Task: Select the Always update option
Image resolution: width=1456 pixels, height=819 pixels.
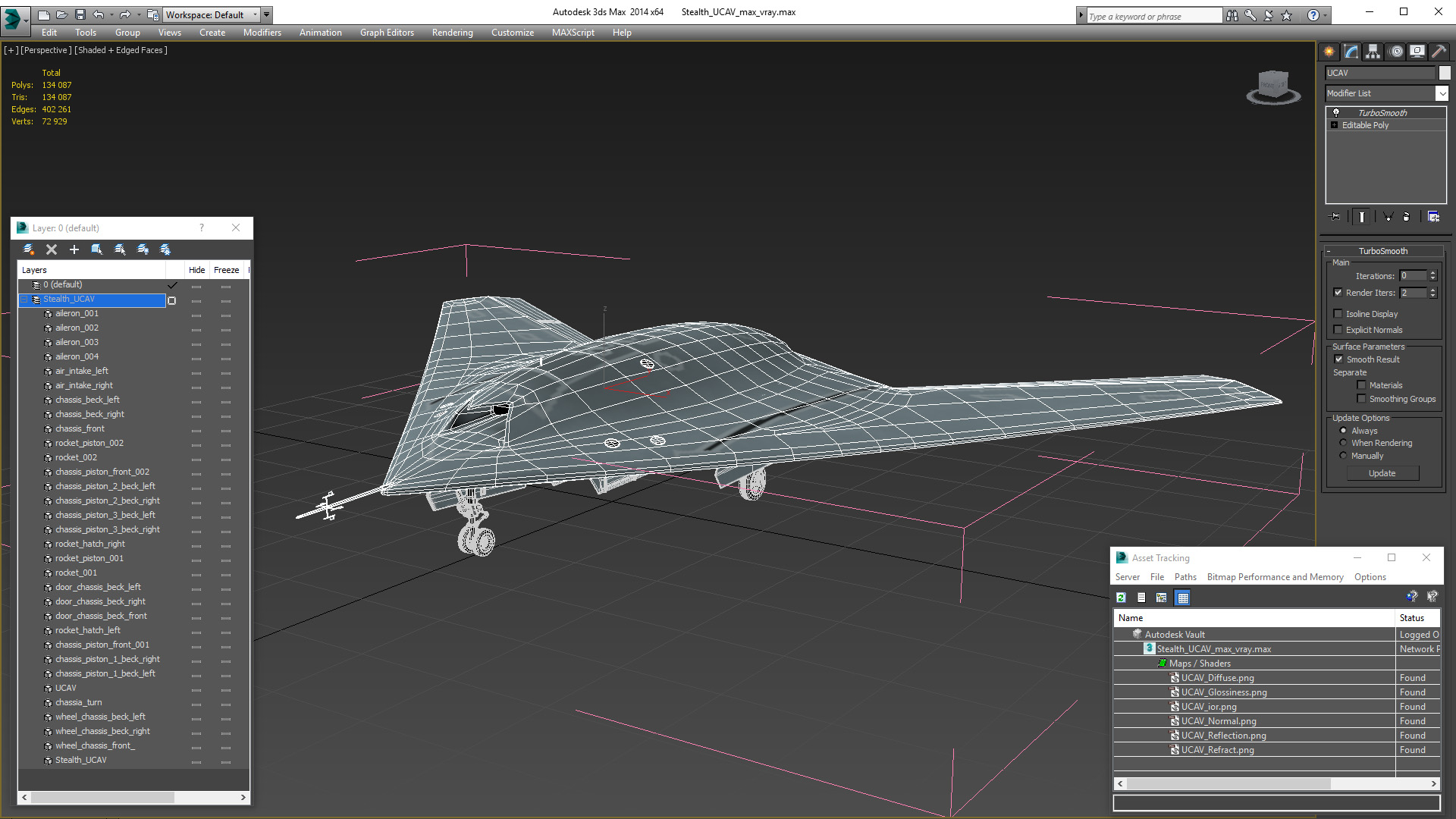Action: tap(1343, 431)
